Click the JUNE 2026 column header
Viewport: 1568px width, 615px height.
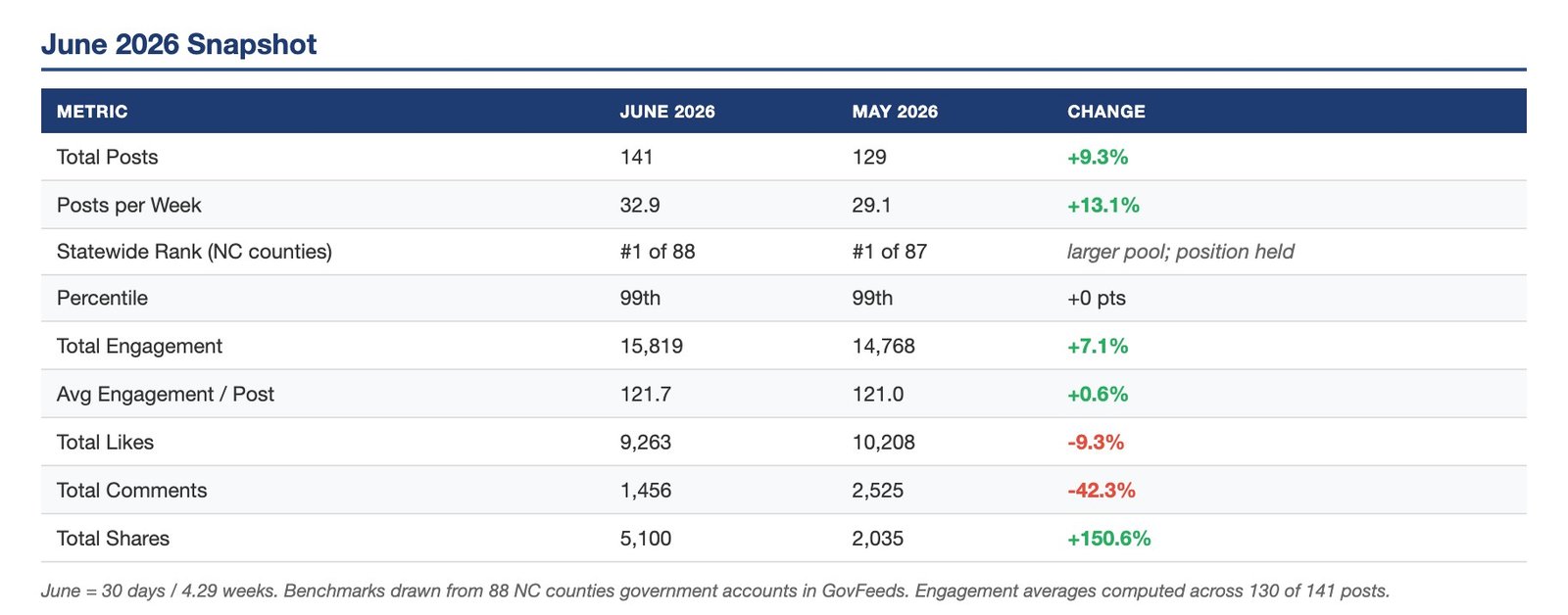tap(667, 112)
